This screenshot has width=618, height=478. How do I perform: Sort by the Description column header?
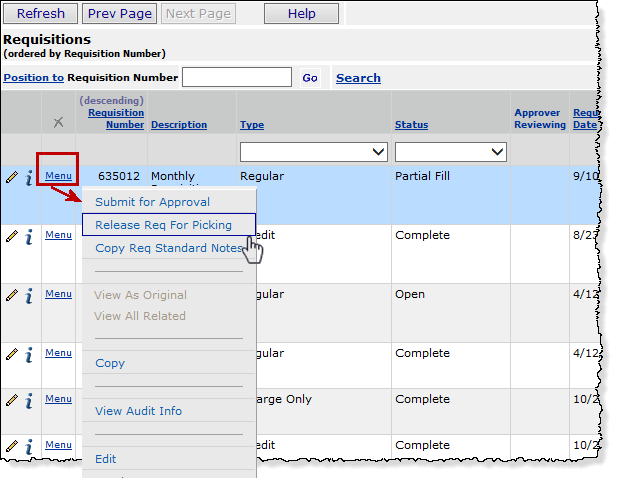tap(179, 125)
